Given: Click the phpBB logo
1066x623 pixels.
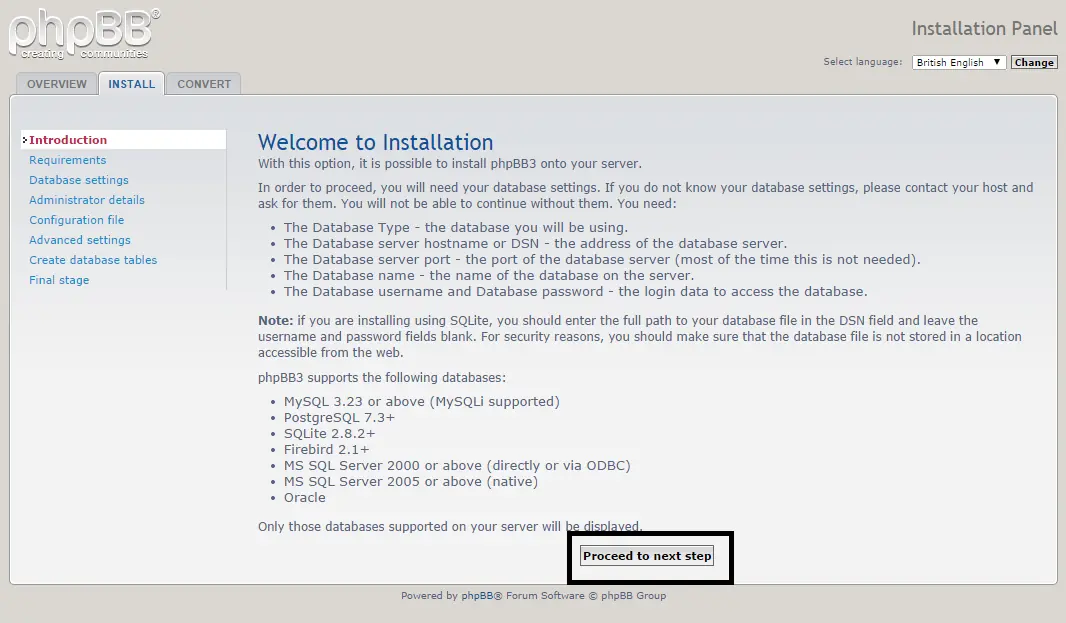Looking at the screenshot, I should tap(84, 34).
